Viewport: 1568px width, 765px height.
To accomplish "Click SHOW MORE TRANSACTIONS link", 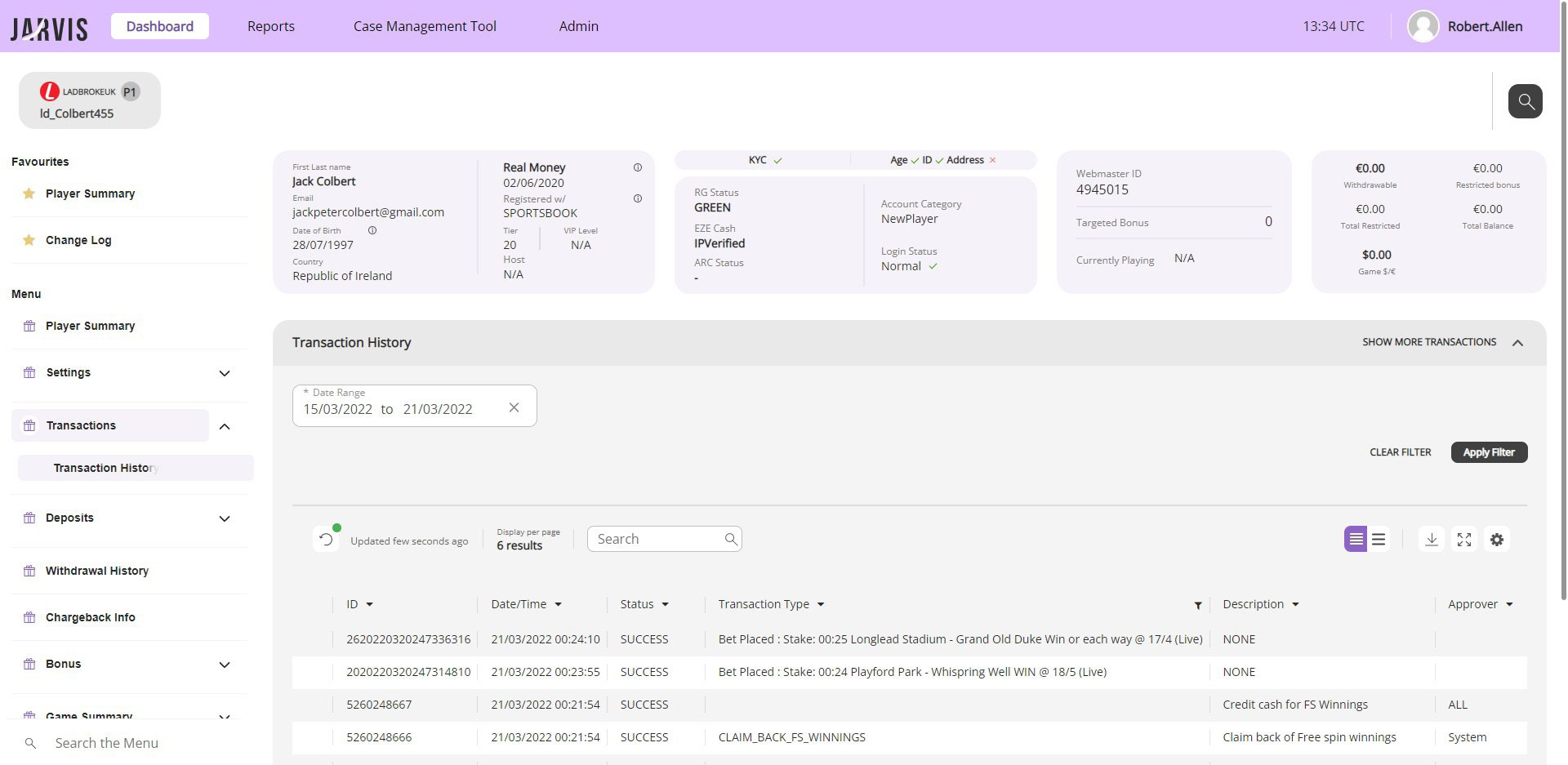I will point(1429,342).
